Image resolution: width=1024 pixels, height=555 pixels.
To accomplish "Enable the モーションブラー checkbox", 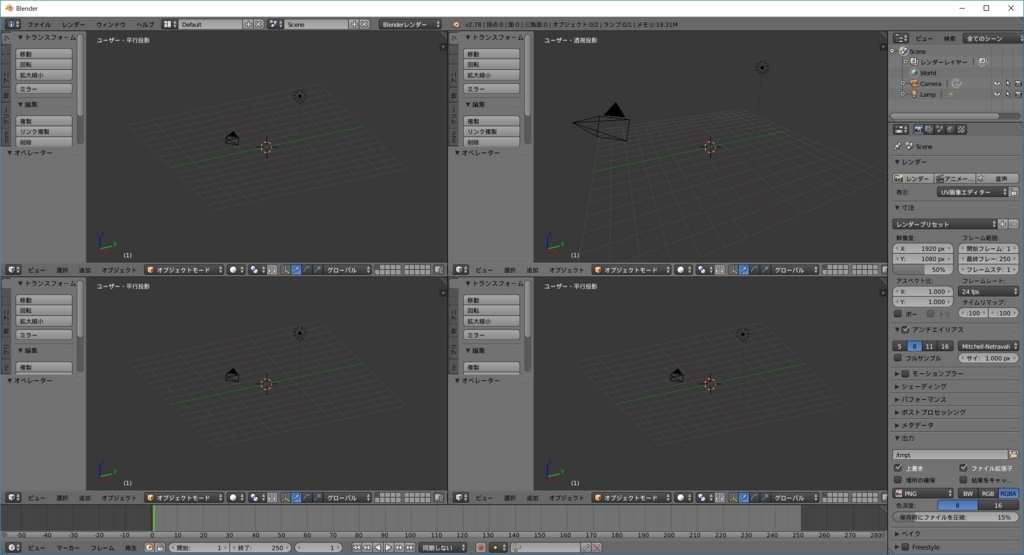I will pos(906,373).
